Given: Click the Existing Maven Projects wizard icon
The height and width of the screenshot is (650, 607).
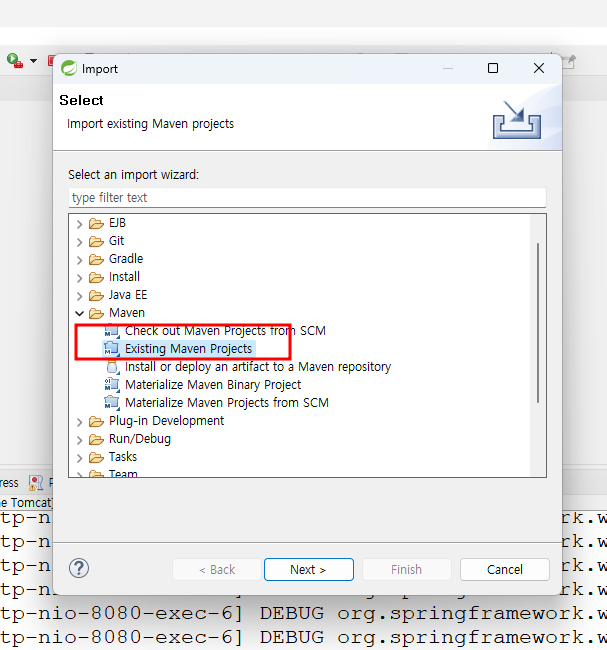Looking at the screenshot, I should (x=112, y=349).
